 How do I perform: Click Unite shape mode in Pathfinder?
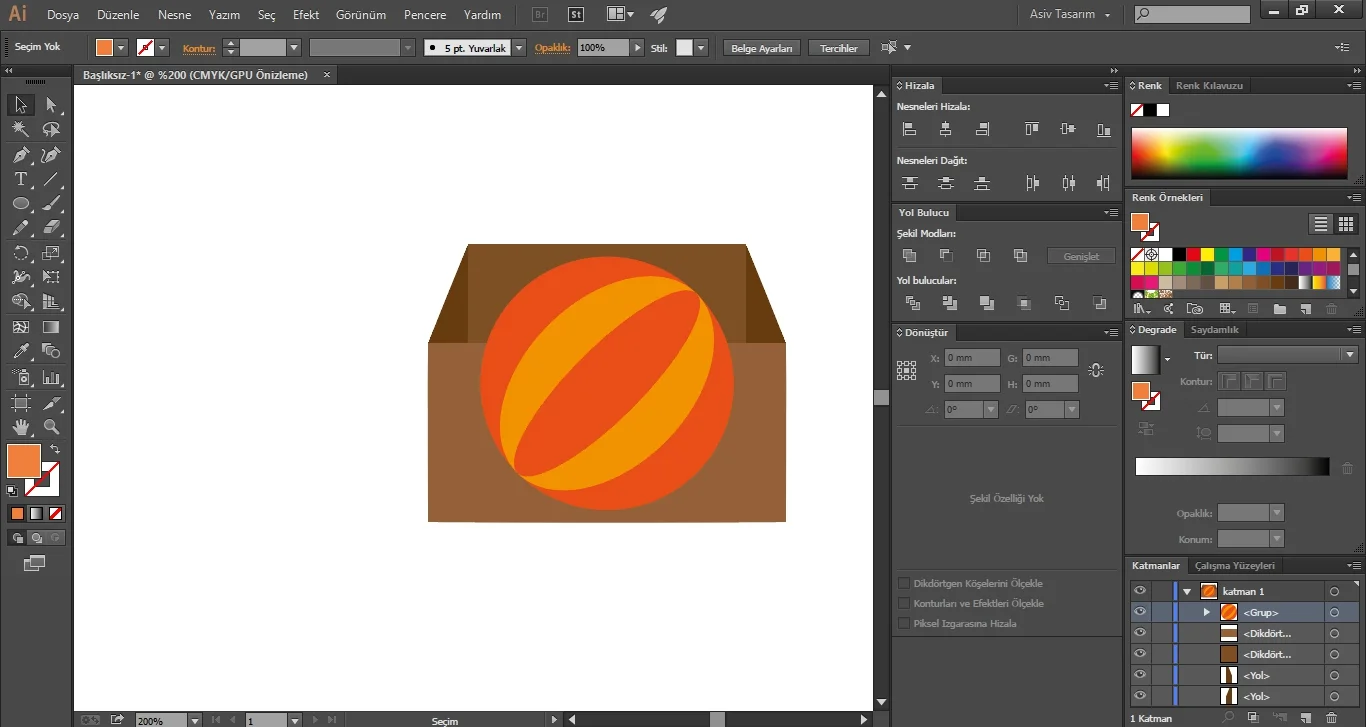click(x=909, y=256)
